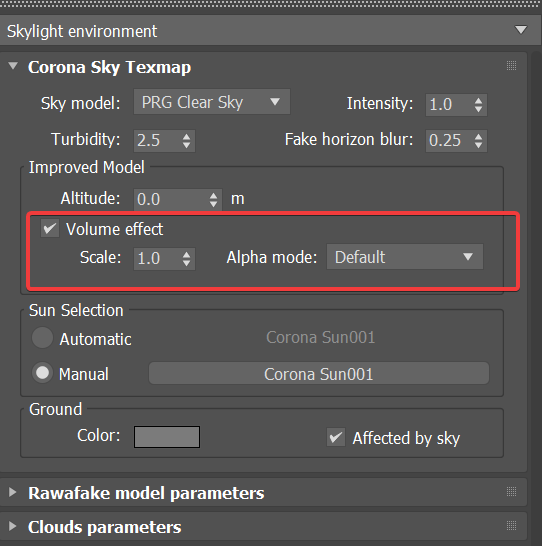
Task: Uncheck Affected by sky option
Action: point(336,437)
